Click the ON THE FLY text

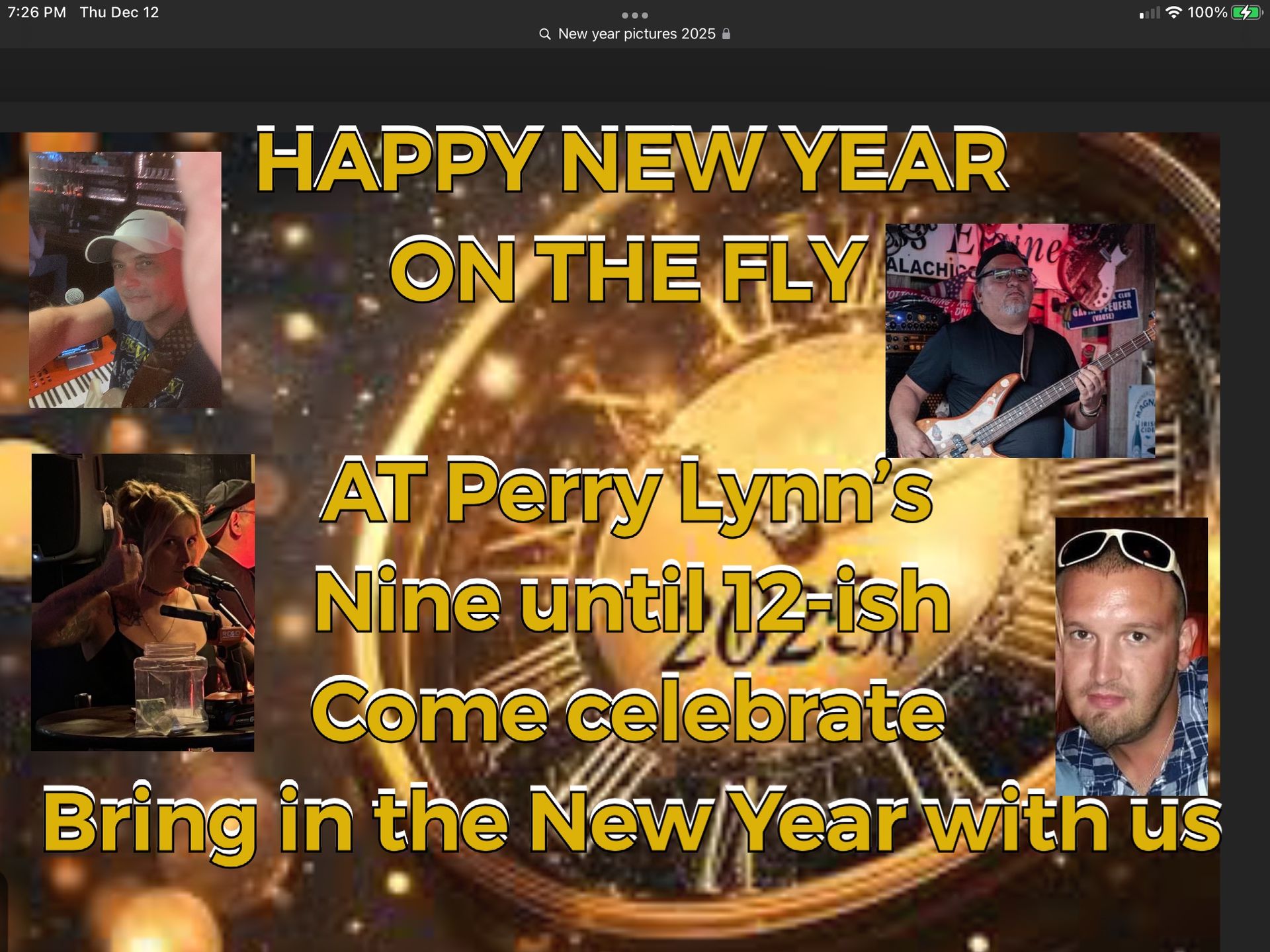(628, 271)
